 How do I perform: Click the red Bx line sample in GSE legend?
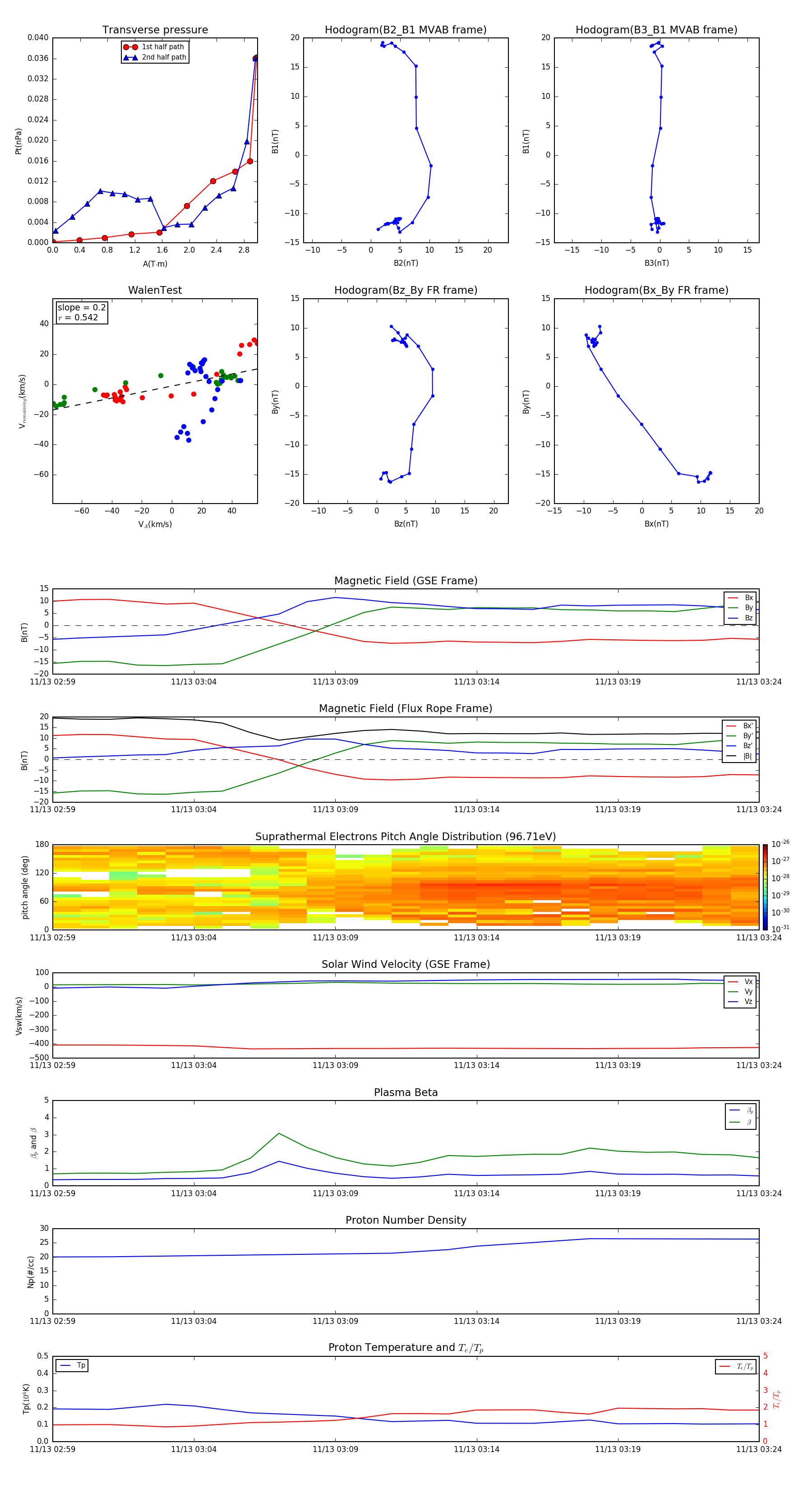pyautogui.click(x=733, y=598)
